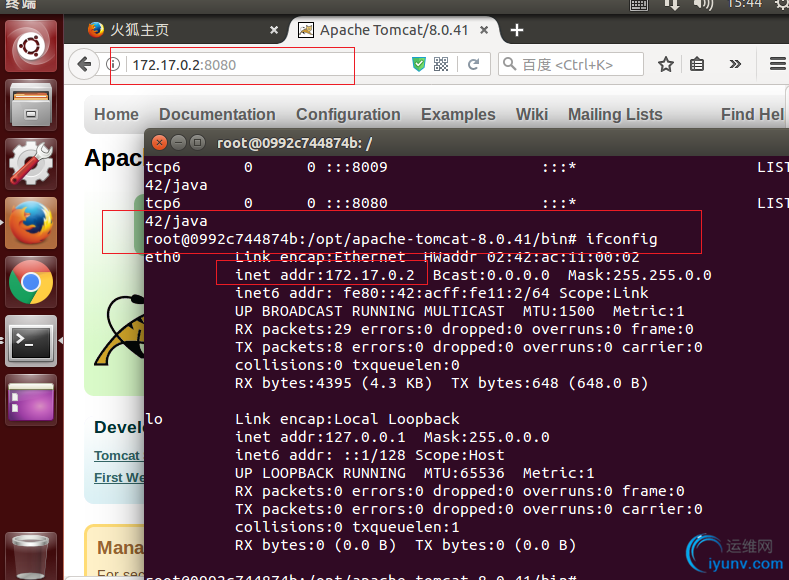Close the 火狐主页 tab
789x580 pixels.
coord(274,30)
